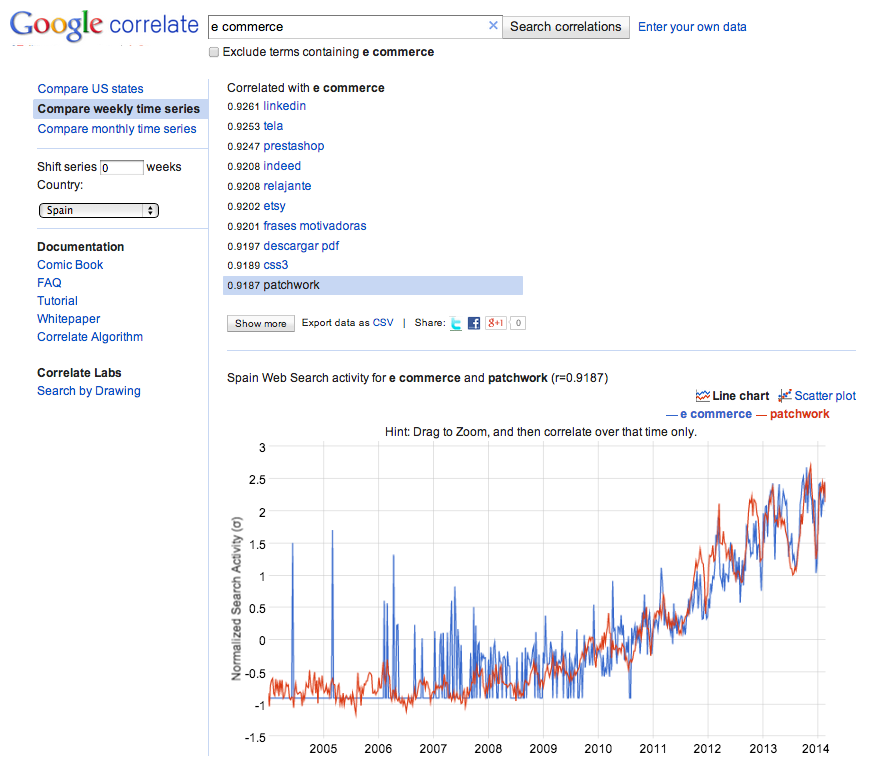Click the Show more button
Image resolution: width=888 pixels, height=768 pixels.
[x=261, y=323]
